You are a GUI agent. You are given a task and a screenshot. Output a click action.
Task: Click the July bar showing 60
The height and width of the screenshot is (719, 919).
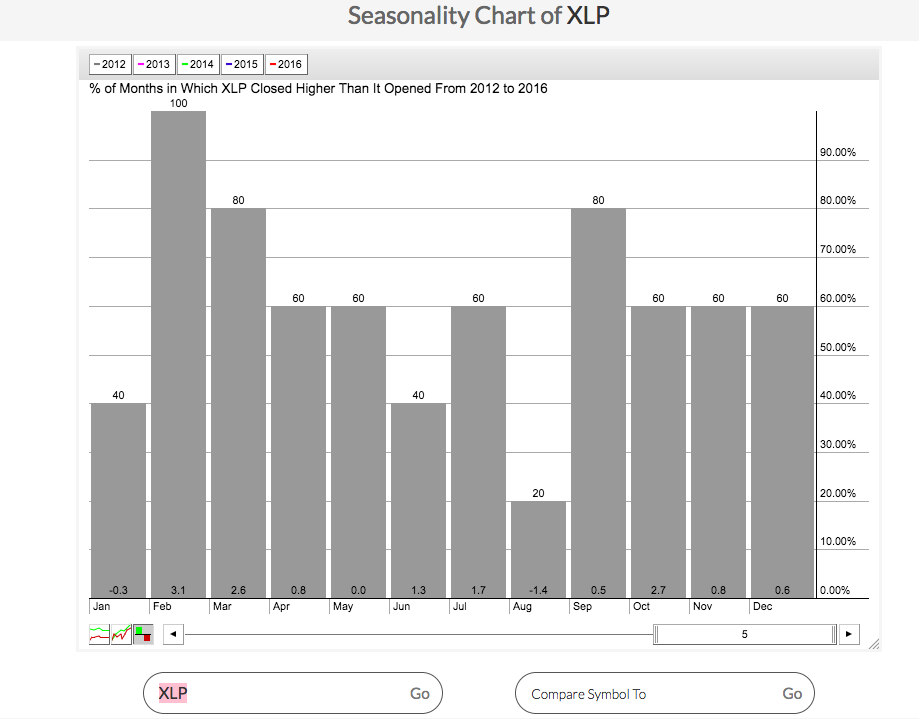(478, 452)
